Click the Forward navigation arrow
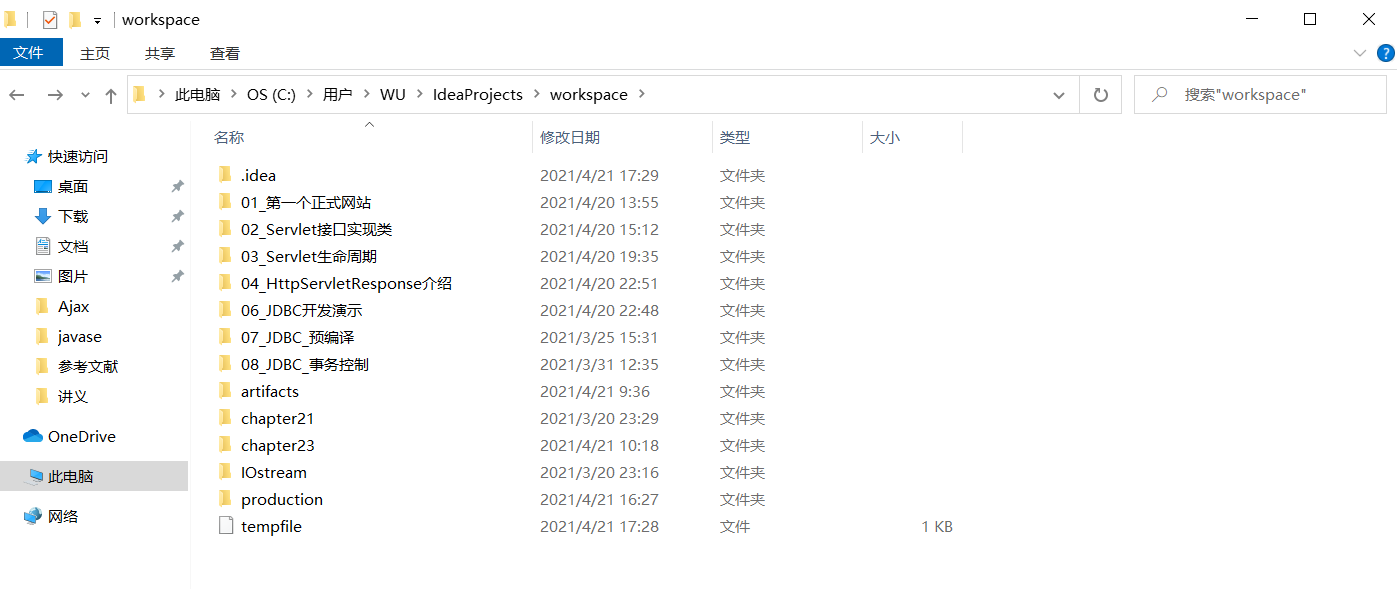 (x=55, y=95)
